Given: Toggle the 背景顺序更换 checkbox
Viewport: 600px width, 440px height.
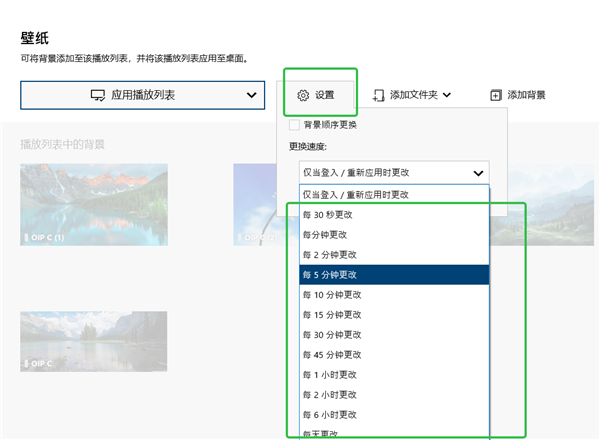Looking at the screenshot, I should (293, 125).
